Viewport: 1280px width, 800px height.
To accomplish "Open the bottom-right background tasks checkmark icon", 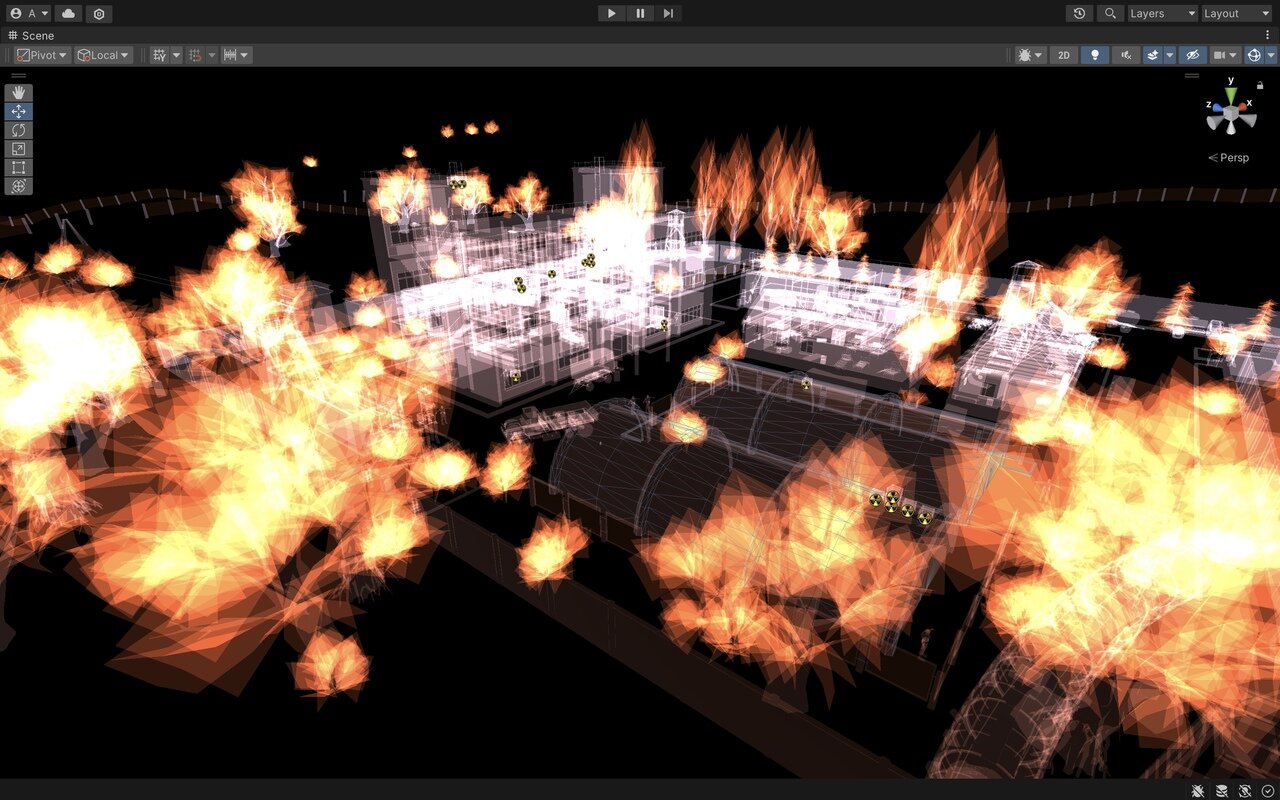I will [1267, 791].
